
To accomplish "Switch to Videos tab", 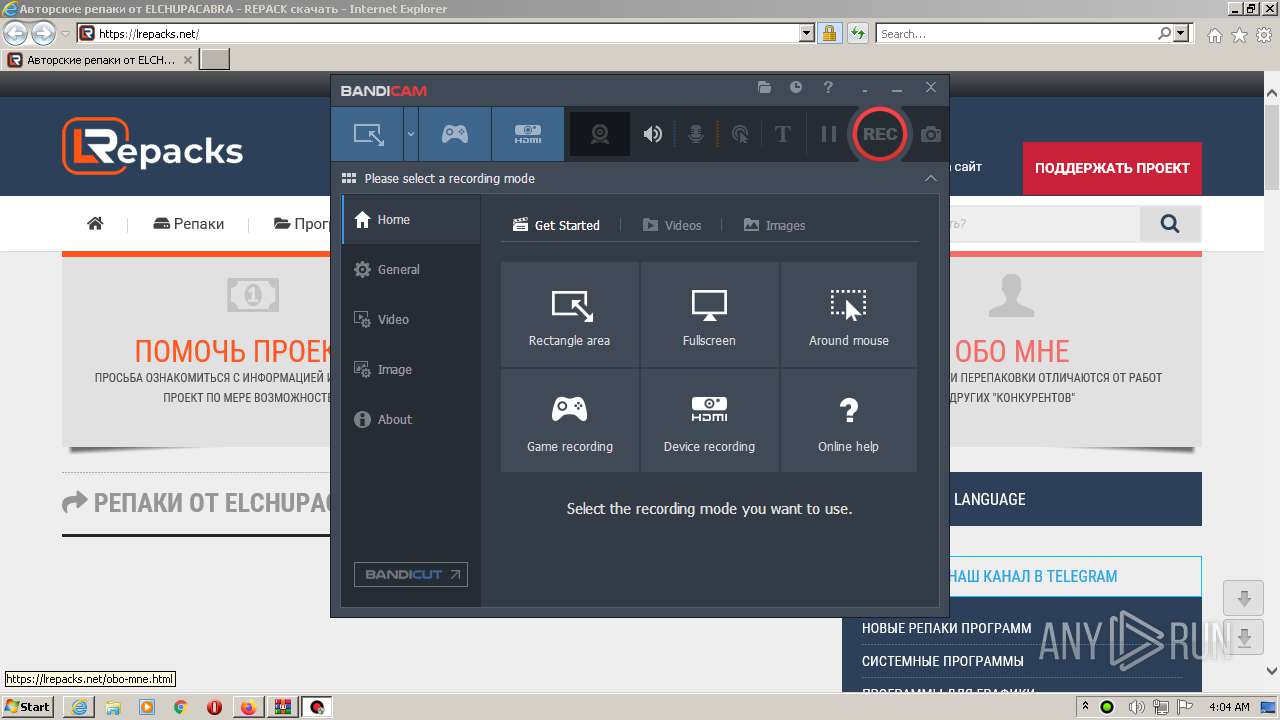I will pyautogui.click(x=672, y=225).
